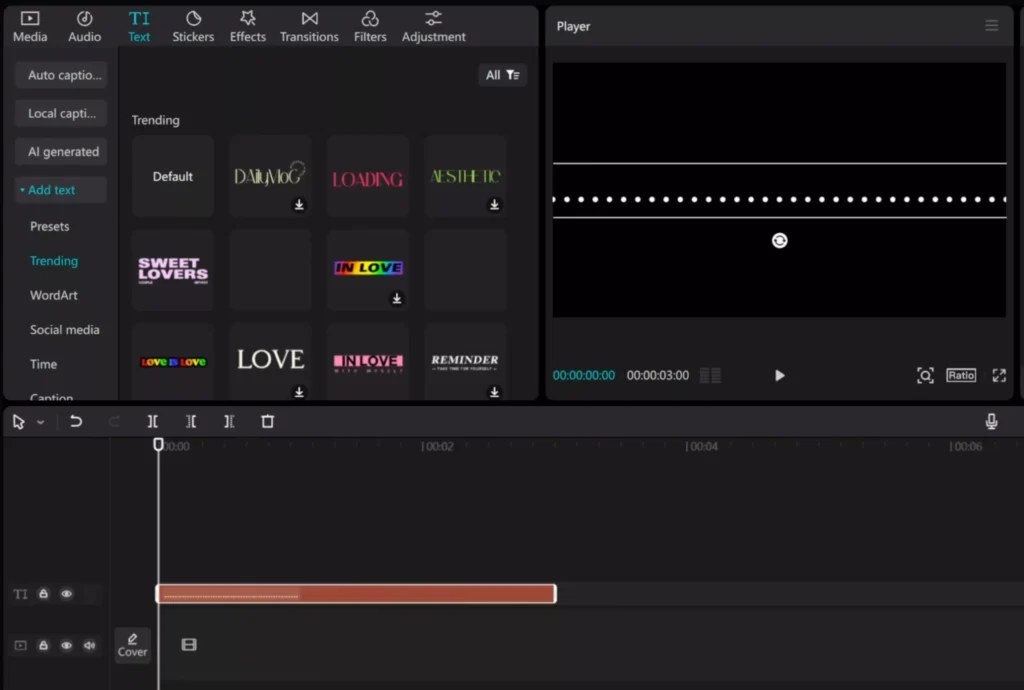This screenshot has width=1024, height=690.
Task: Download the REMINDER text template
Action: 494,392
